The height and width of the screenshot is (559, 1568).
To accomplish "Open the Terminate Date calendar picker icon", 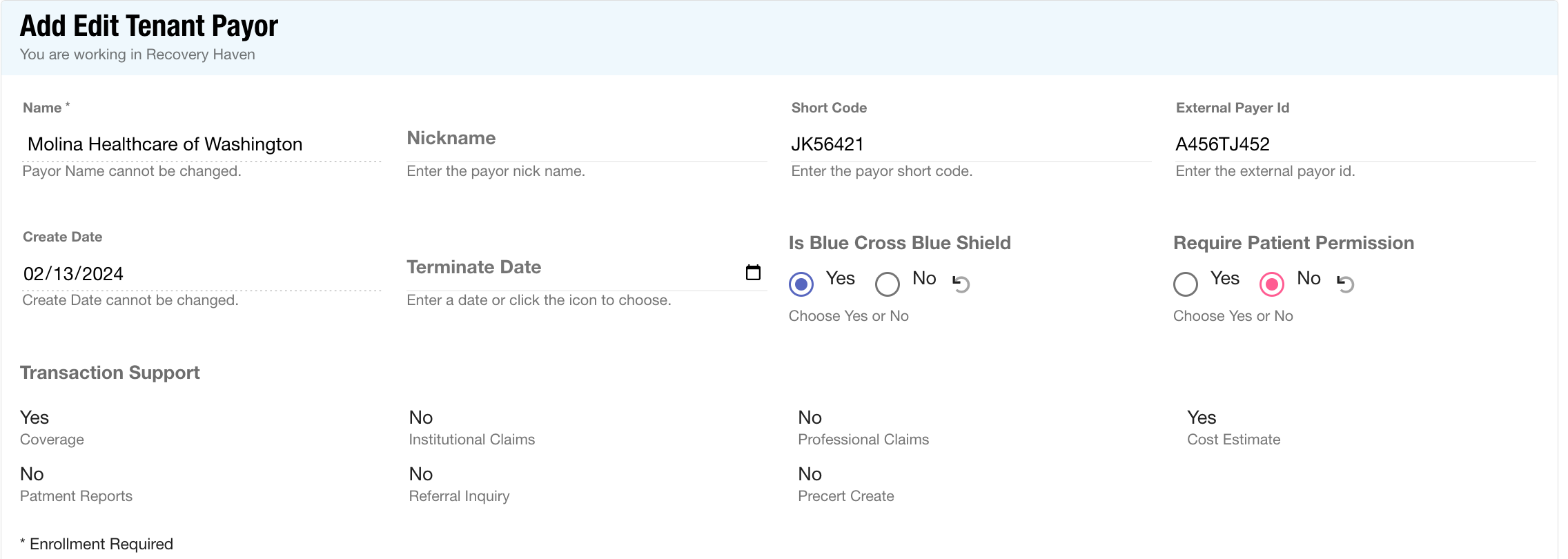I will pos(753,273).
